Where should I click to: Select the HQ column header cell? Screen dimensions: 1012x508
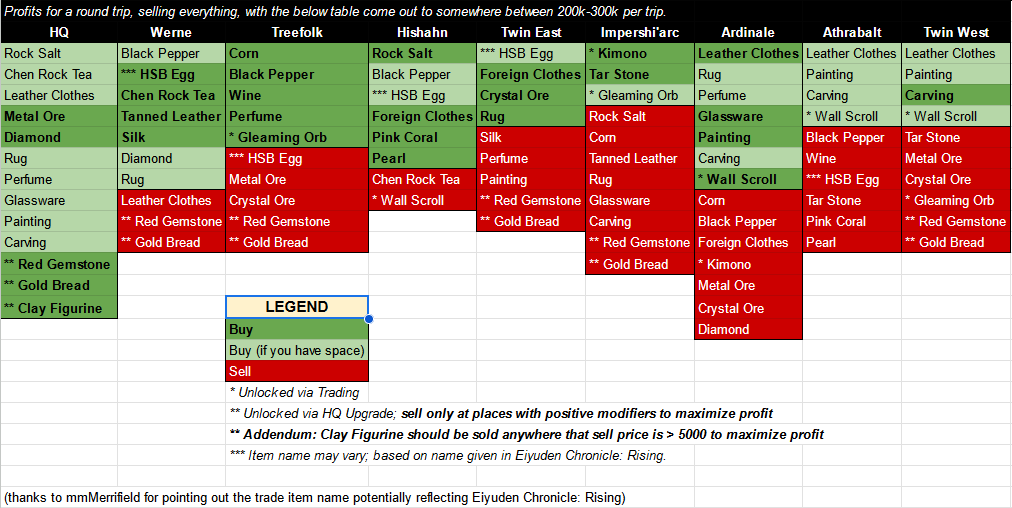(59, 32)
